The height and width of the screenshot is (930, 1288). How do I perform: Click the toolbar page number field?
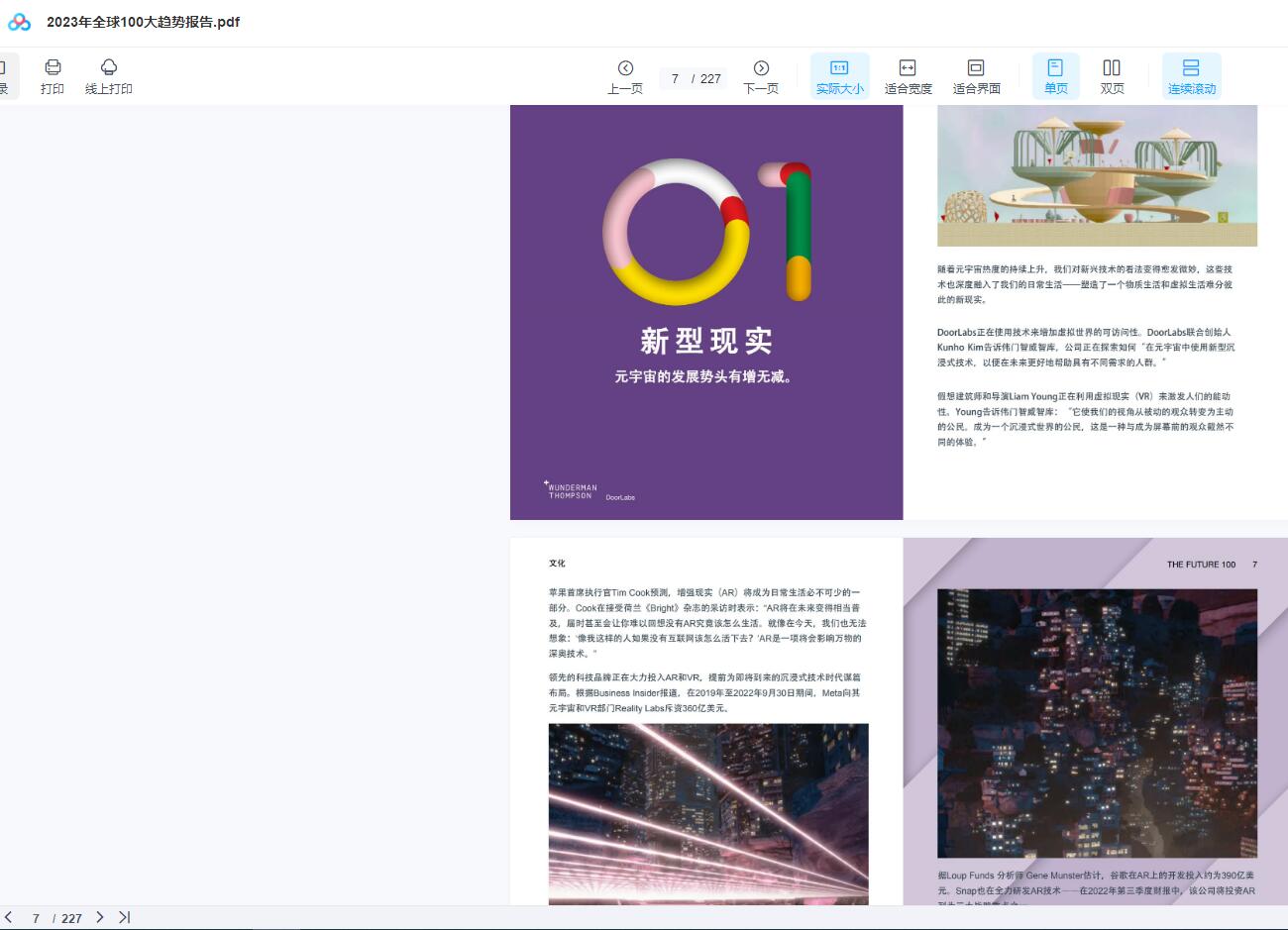pyautogui.click(x=676, y=79)
